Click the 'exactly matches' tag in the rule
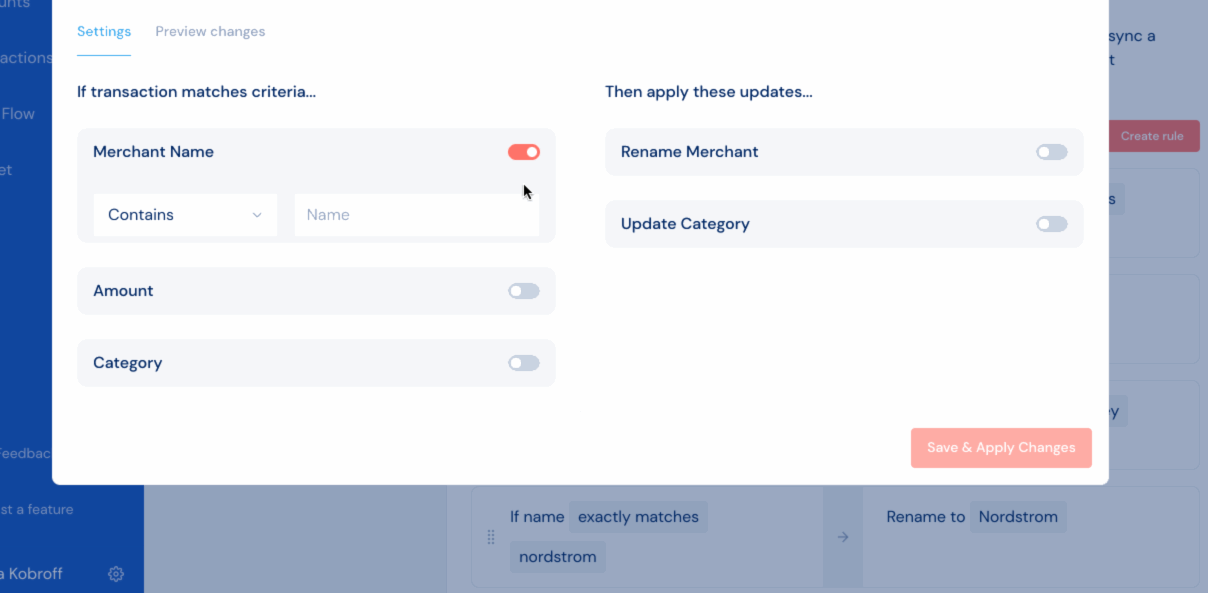 (638, 517)
